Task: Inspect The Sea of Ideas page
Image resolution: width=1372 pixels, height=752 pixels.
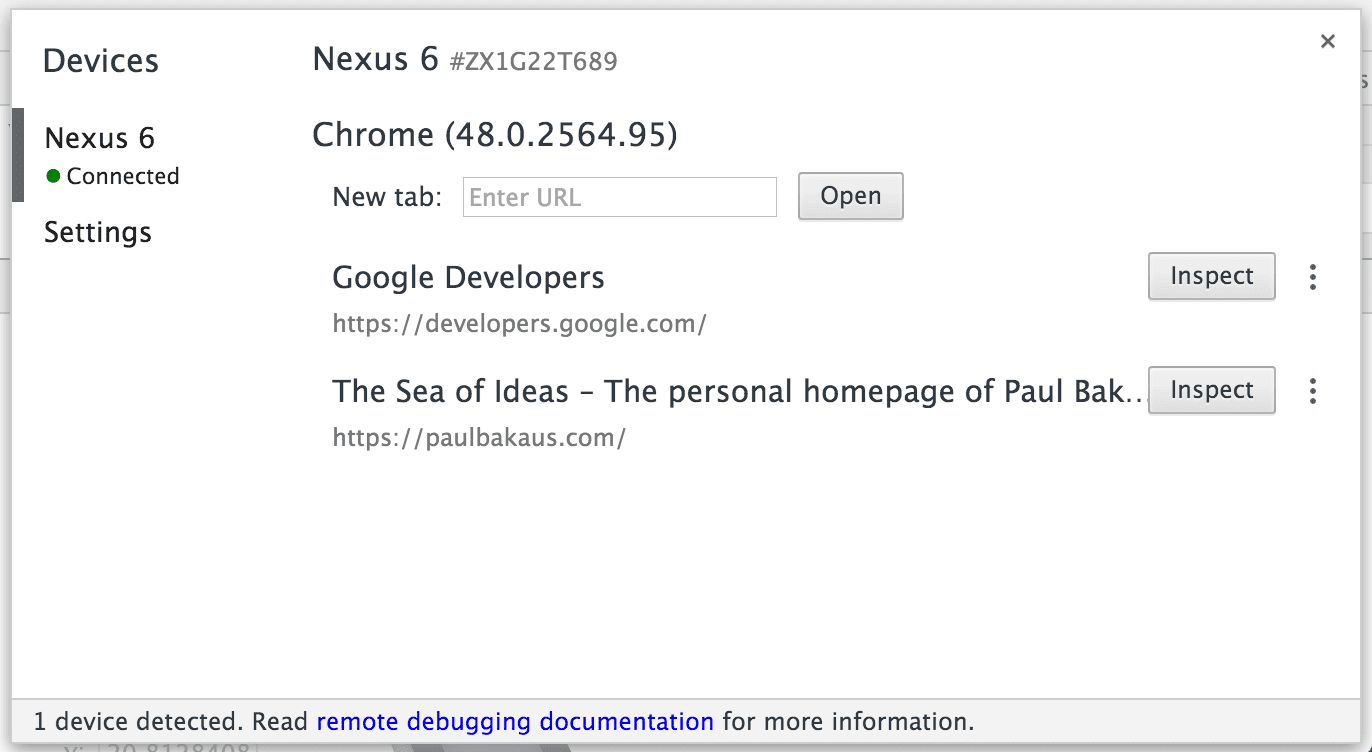Action: [x=1211, y=390]
